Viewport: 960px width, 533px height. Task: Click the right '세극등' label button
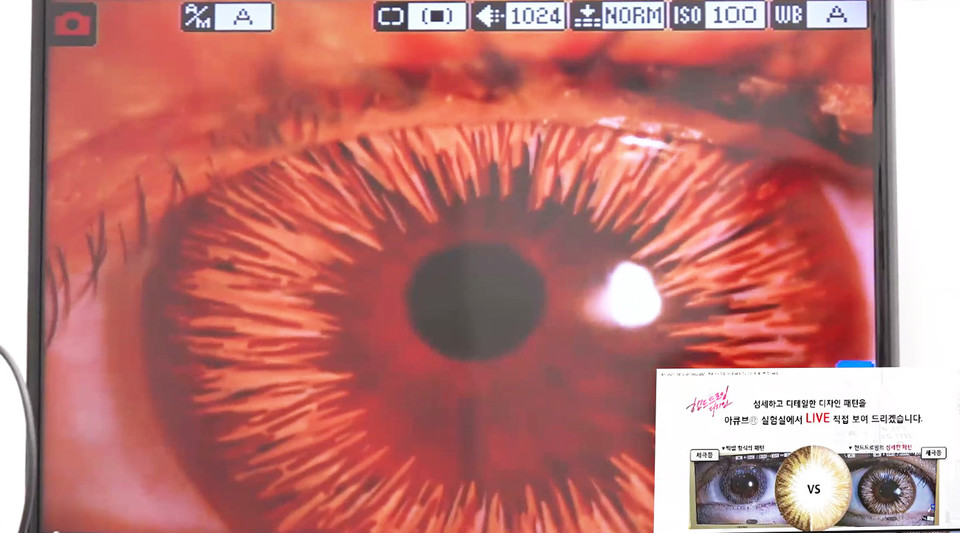click(x=933, y=453)
